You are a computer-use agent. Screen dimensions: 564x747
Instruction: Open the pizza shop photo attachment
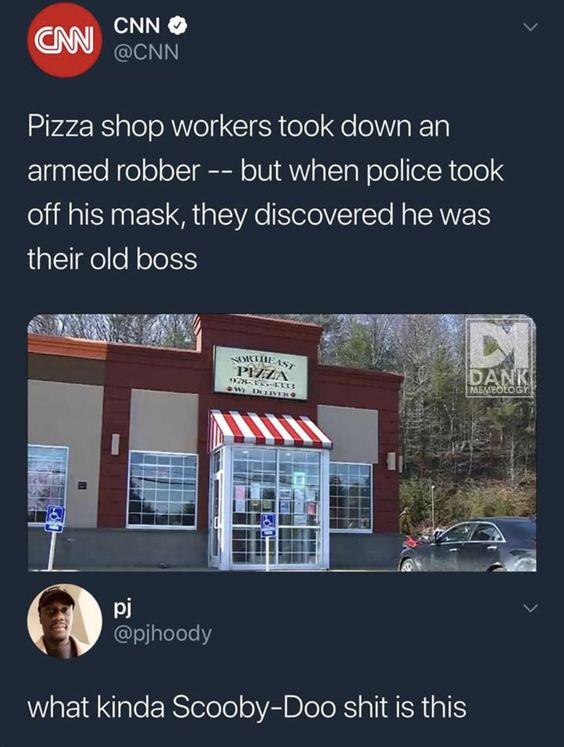[x=282, y=443]
